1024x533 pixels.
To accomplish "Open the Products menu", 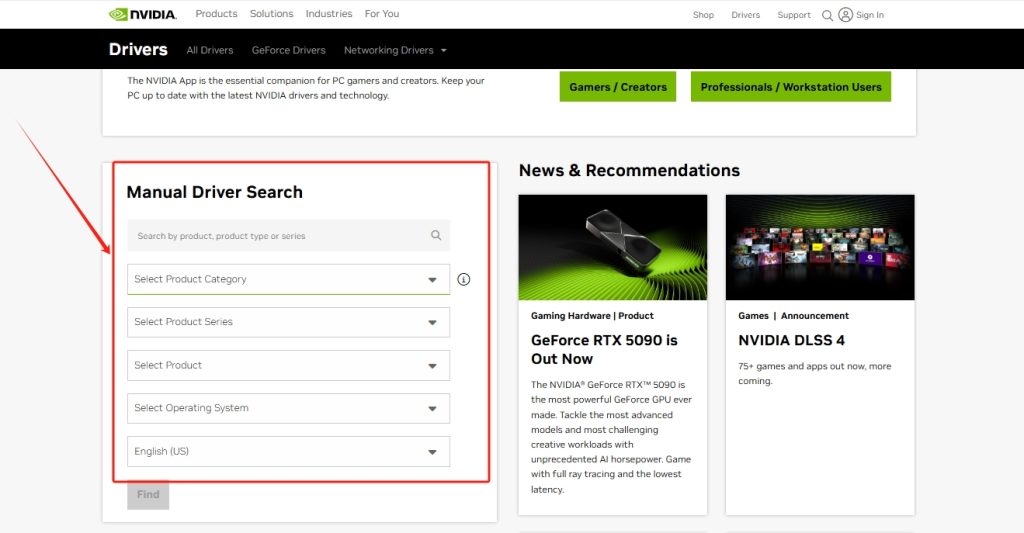I will 216,14.
